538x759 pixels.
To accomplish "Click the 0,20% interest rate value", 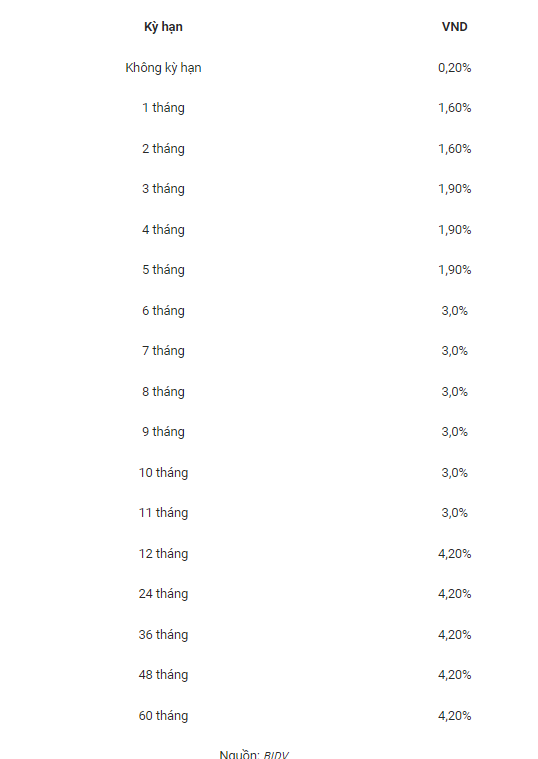I will pos(454,68).
